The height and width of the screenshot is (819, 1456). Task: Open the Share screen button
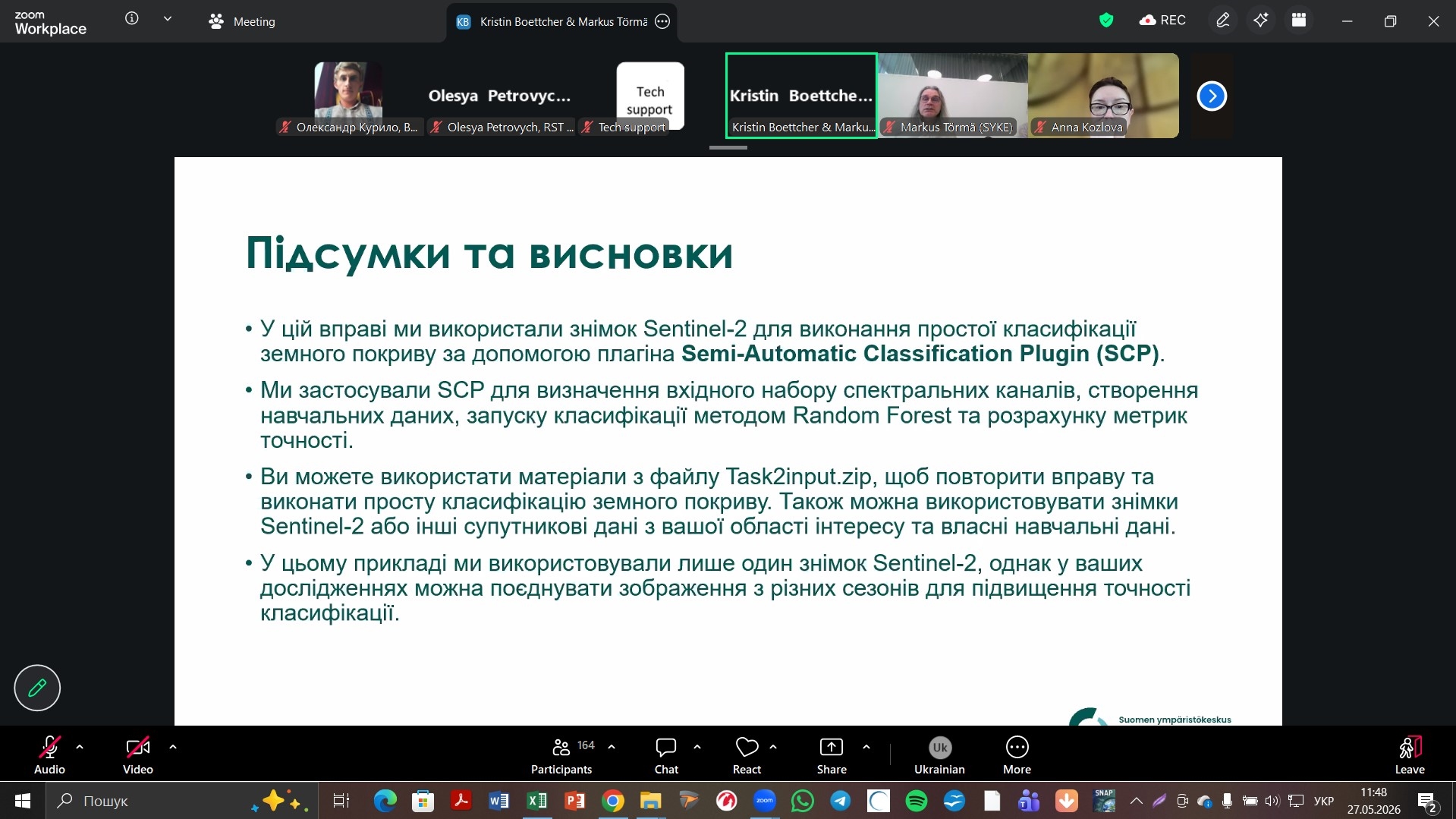click(832, 755)
